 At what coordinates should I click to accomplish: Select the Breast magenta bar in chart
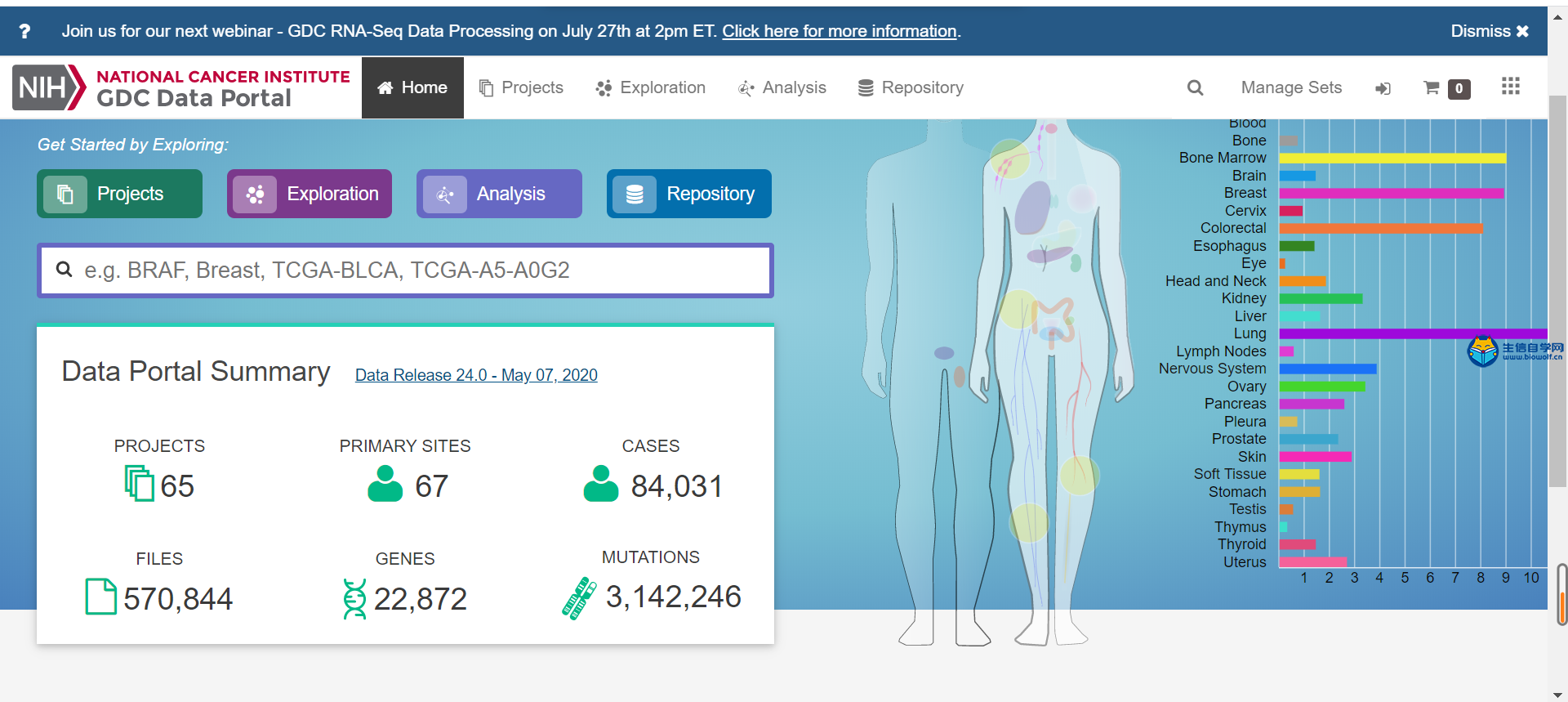pos(1392,194)
